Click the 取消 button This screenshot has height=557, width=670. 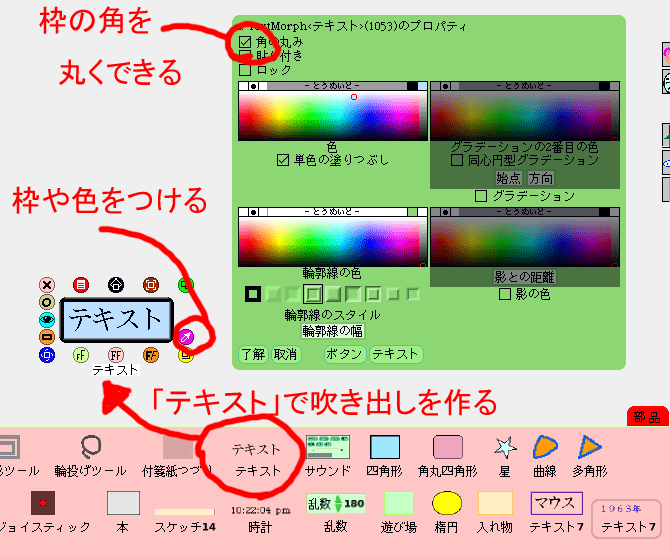click(x=286, y=354)
